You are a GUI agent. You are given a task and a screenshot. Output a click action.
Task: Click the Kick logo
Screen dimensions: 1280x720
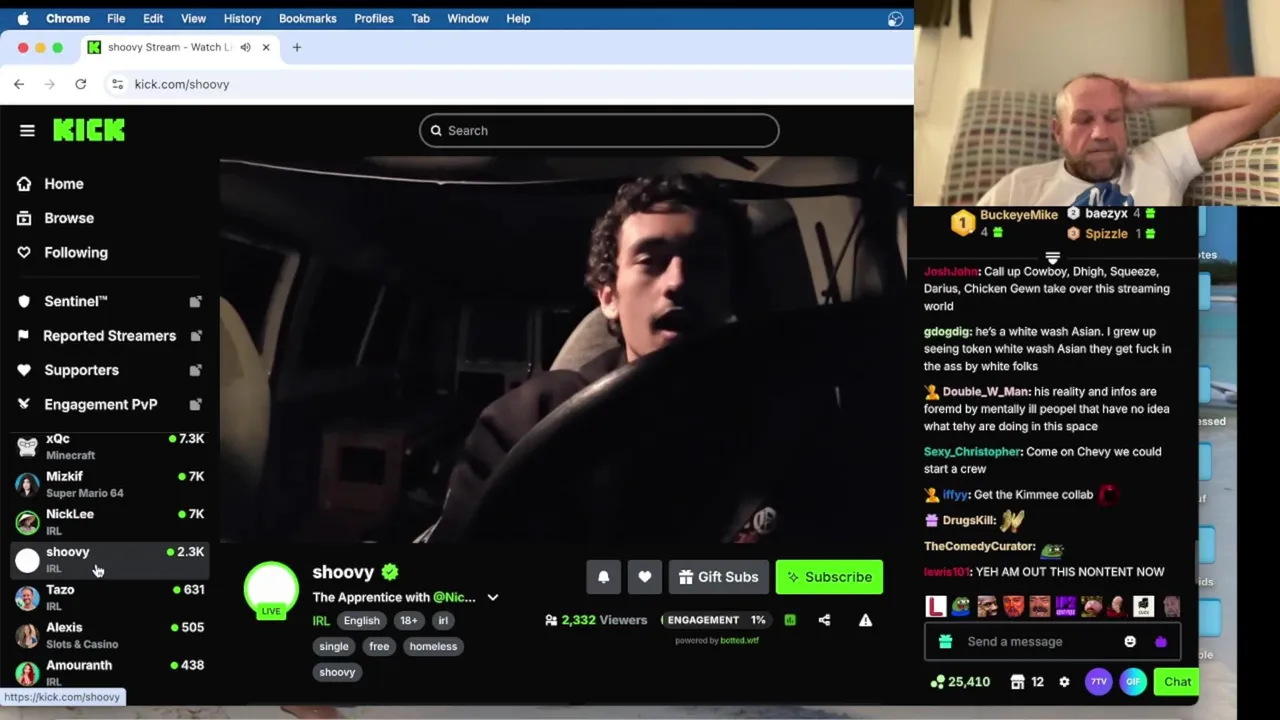point(89,130)
